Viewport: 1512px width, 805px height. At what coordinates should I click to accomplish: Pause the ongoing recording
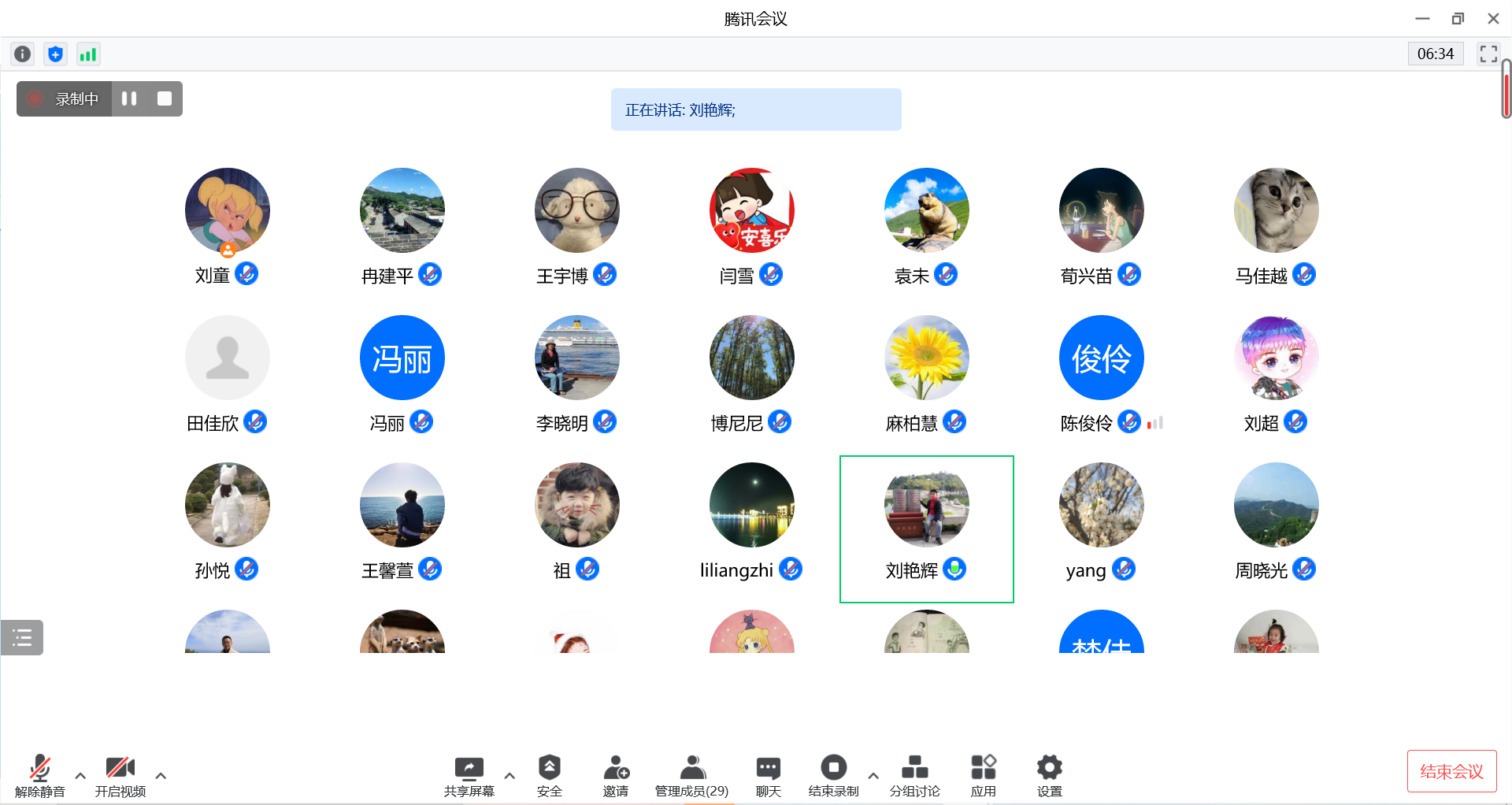(x=129, y=98)
